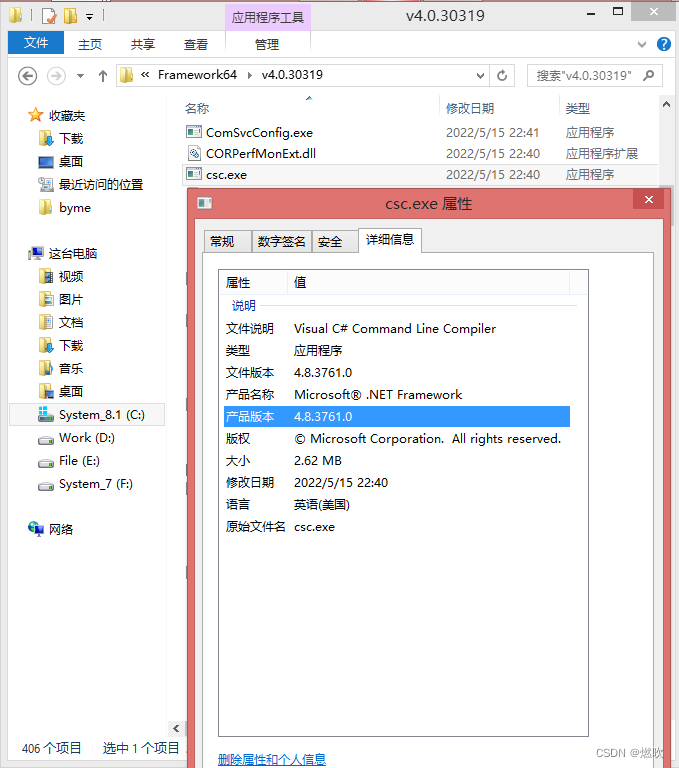Click the file list scroll-up arrow
Viewport: 679px width, 768px height.
(x=666, y=104)
